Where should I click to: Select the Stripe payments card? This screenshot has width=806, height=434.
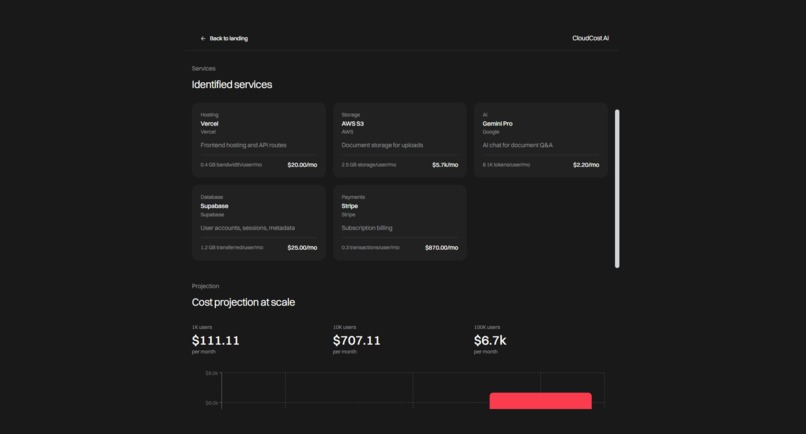point(400,223)
